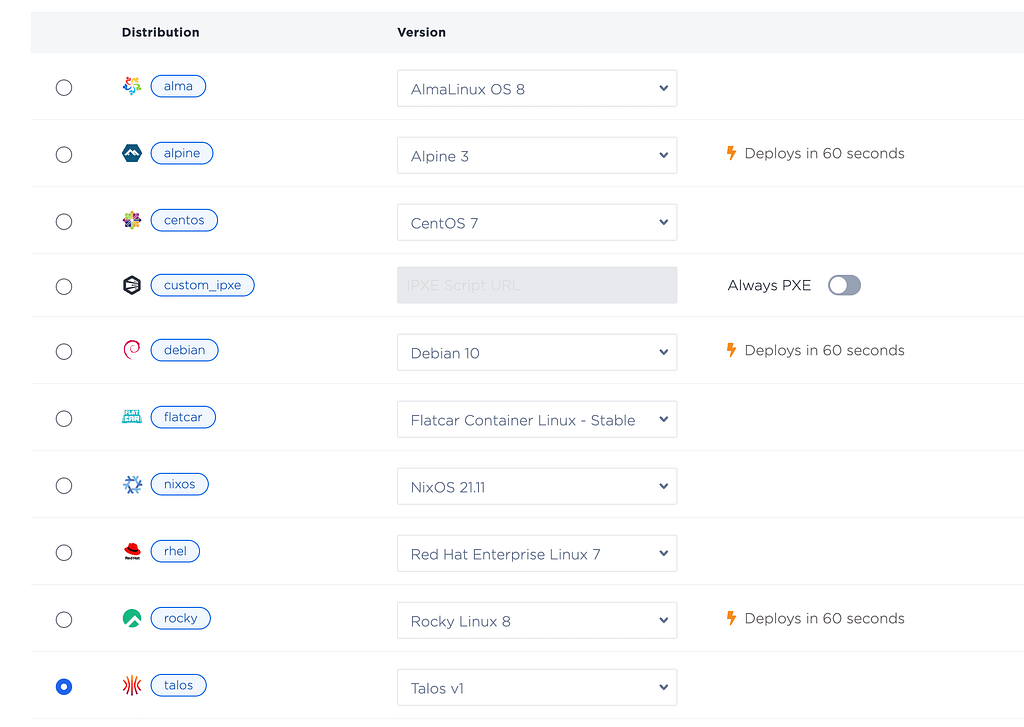Open the Talos v1 version dropdown

(537, 688)
